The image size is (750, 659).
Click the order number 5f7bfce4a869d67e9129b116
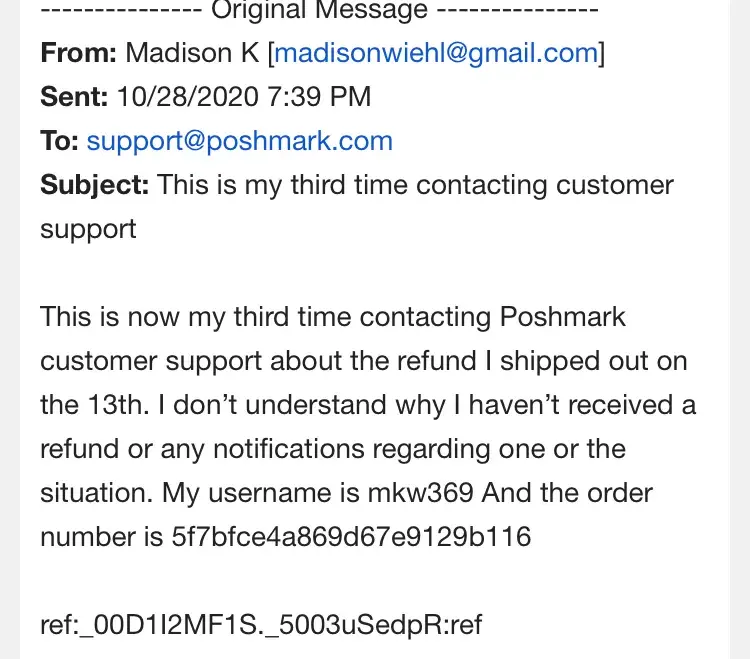tap(351, 537)
